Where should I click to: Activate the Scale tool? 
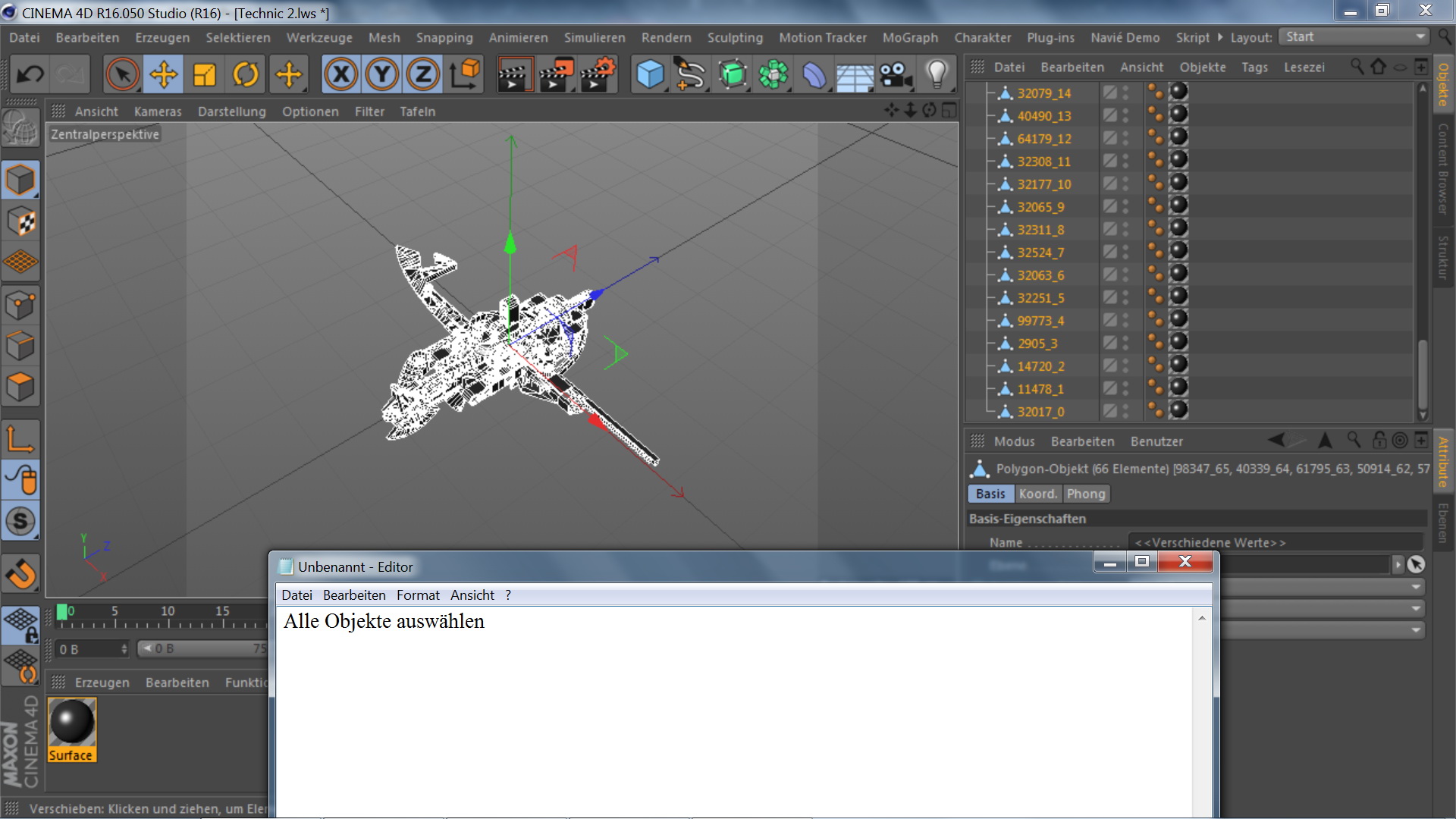coord(205,74)
